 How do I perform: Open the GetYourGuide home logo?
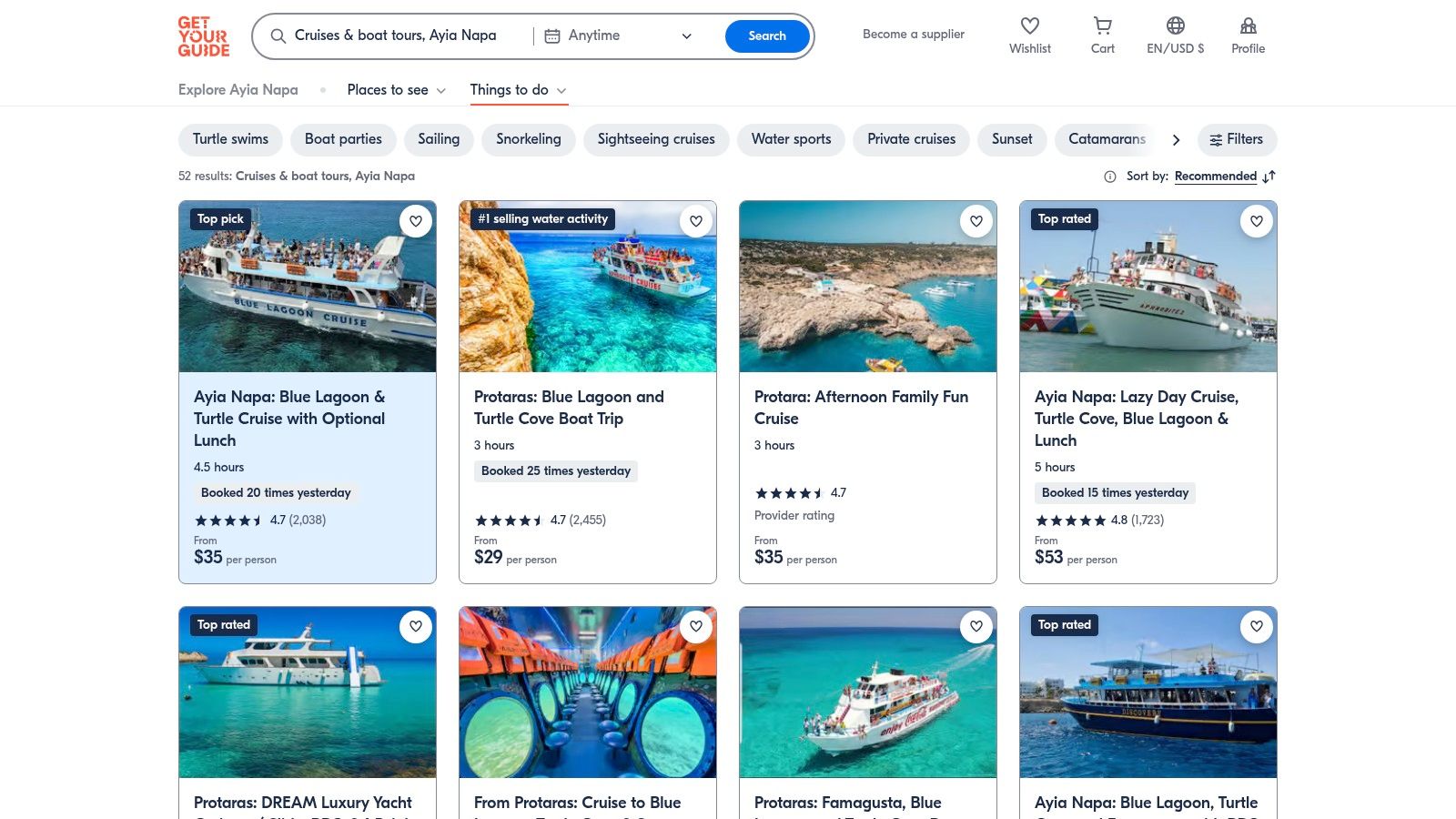[204, 36]
